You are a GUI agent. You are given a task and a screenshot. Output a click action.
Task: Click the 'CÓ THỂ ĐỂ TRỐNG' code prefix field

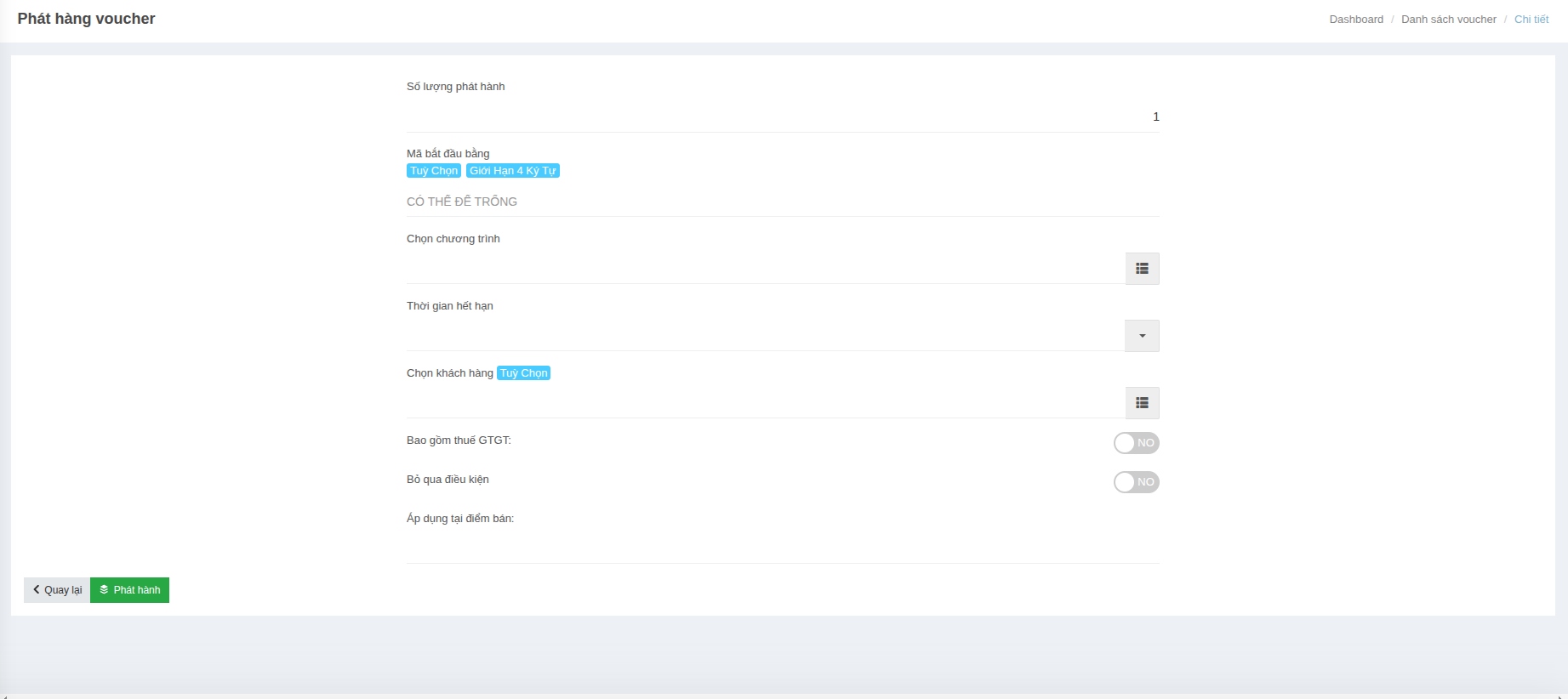(782, 202)
